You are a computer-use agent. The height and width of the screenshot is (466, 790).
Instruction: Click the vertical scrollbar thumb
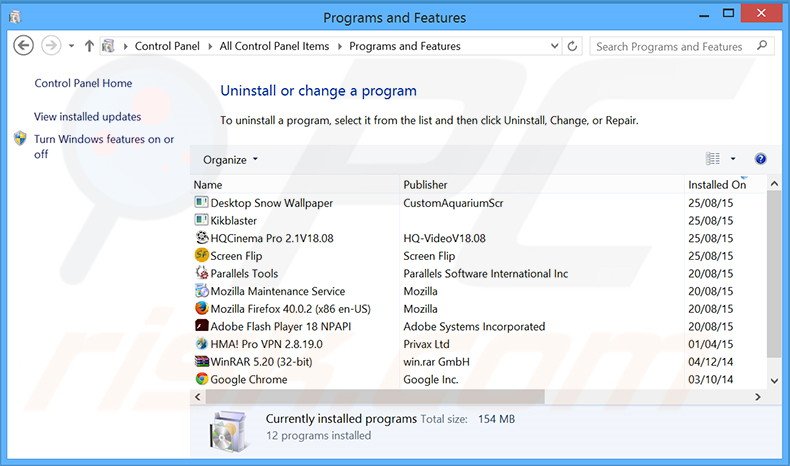coord(774,275)
